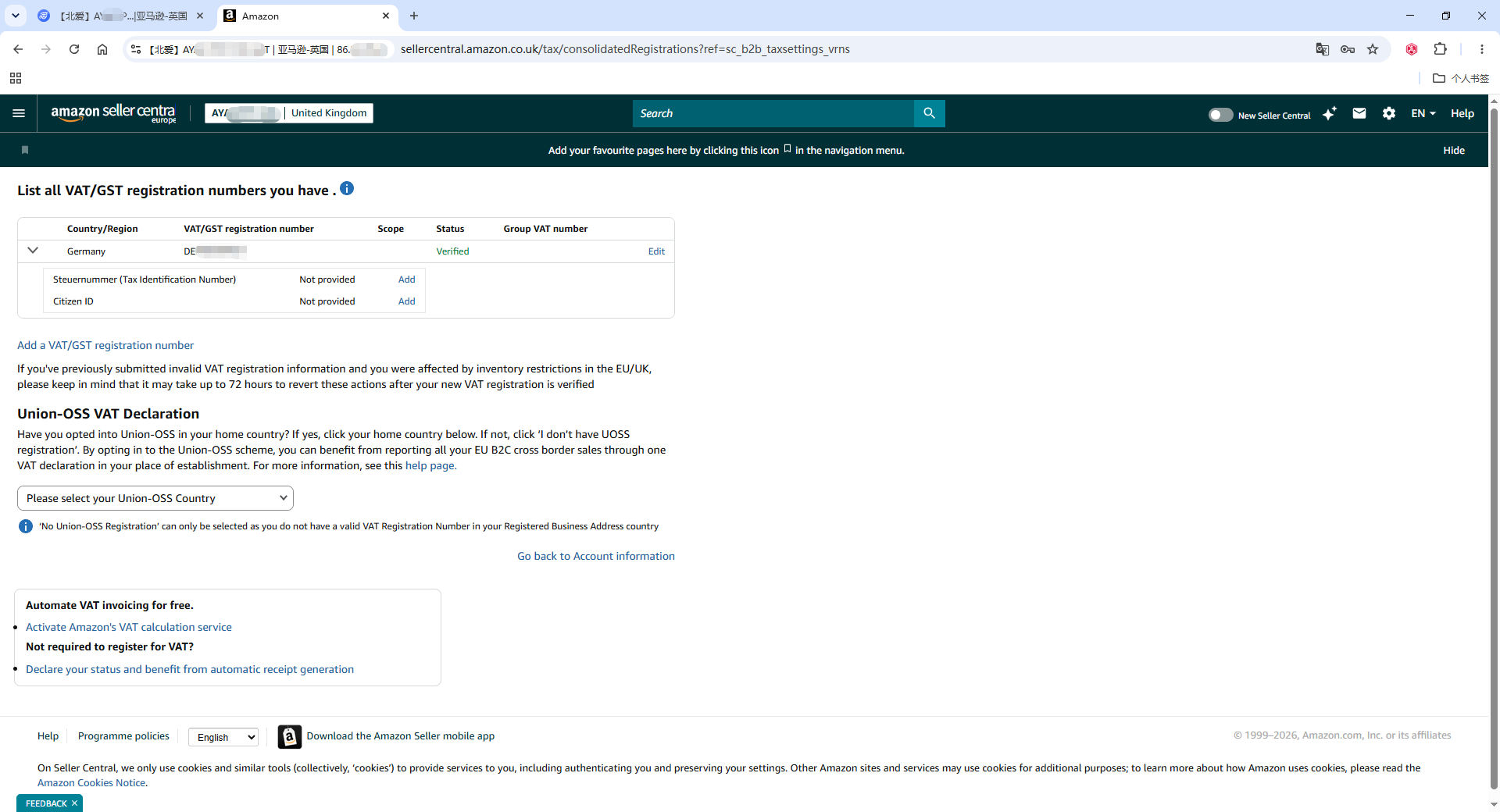Image resolution: width=1500 pixels, height=812 pixels.
Task: Select the Amazon browser tab
Action: [305, 16]
